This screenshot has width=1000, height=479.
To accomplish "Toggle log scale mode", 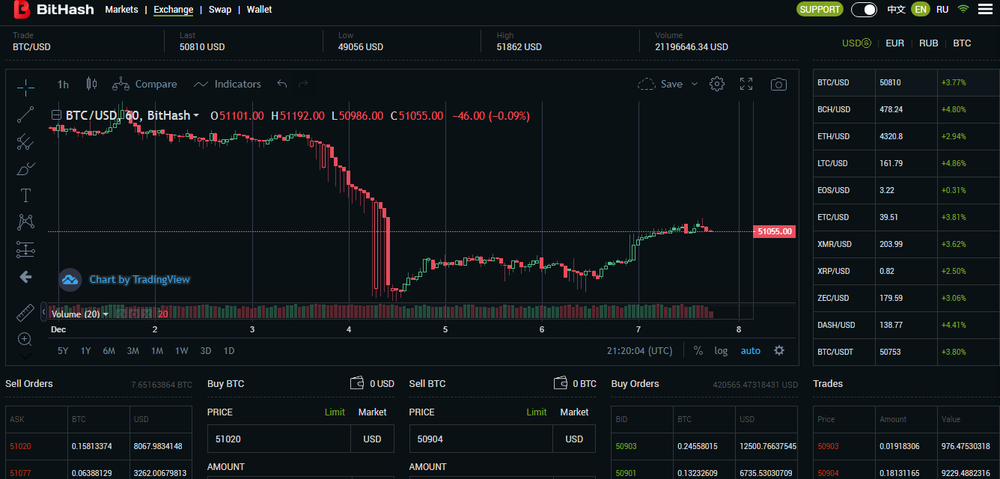I will pyautogui.click(x=721, y=350).
